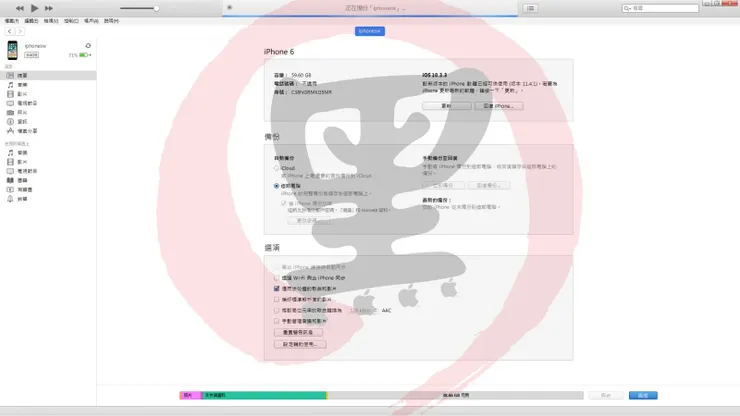Screen dimensions: 740x416
Task: Open Music under the On My Device section
Action: (x=48, y=153)
